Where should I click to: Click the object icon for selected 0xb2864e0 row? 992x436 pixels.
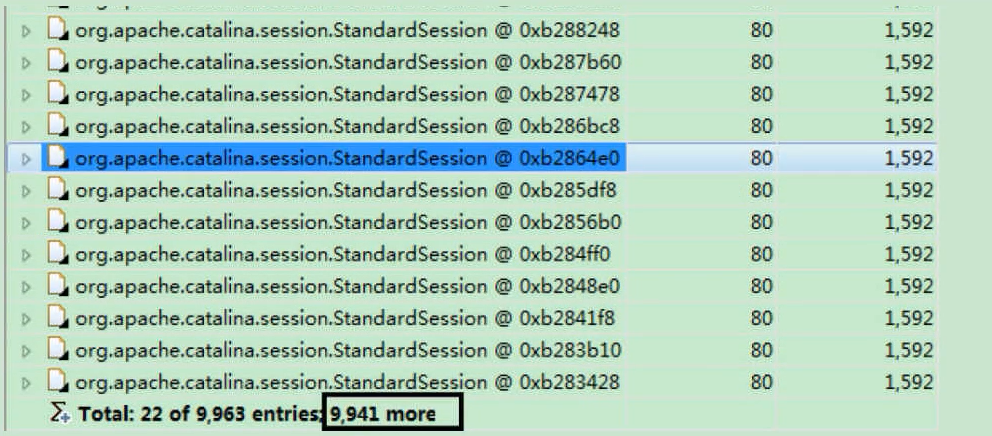[x=58, y=158]
